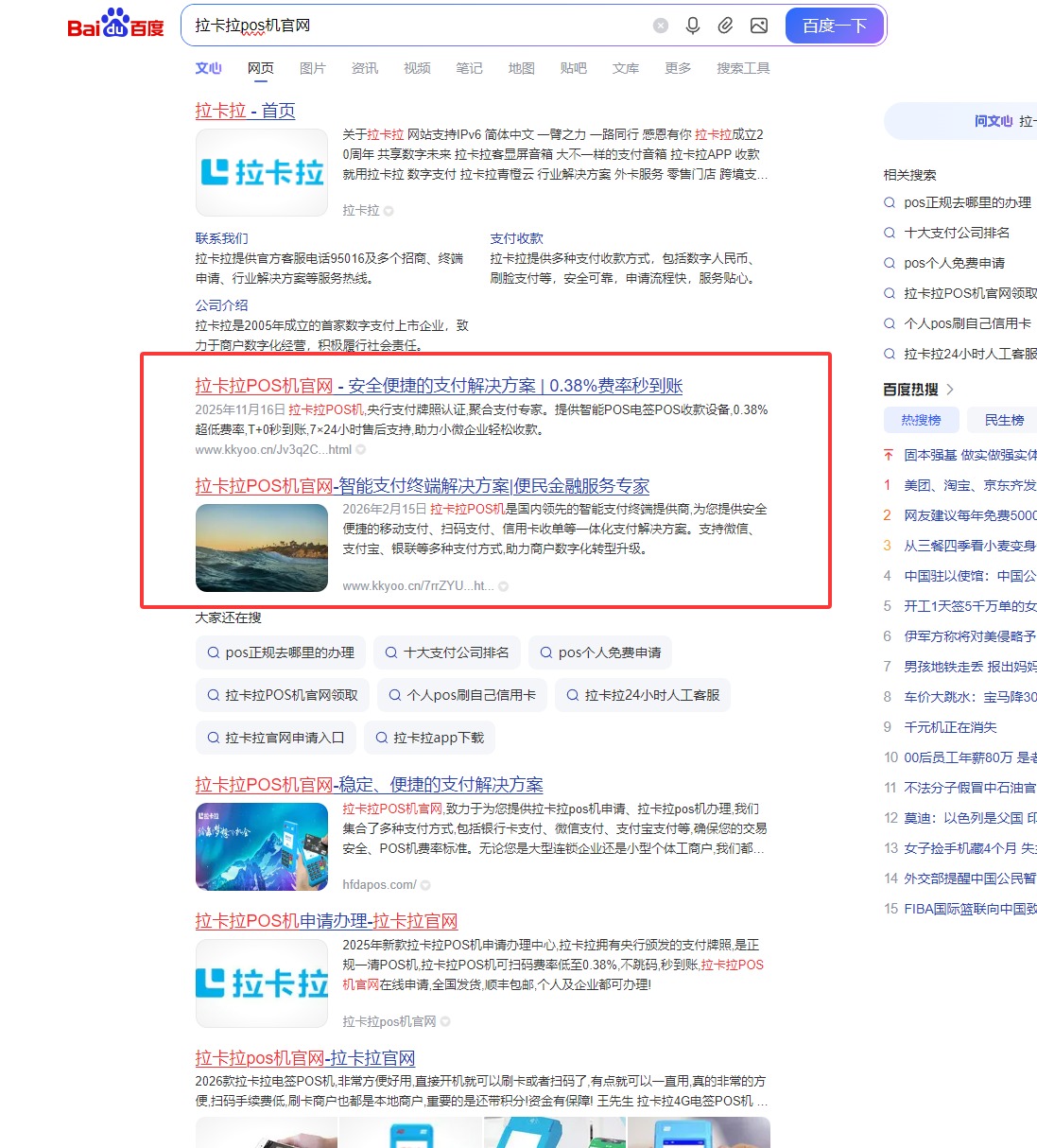Click the paperclip attachment icon in search bar
Screen dimensions: 1037x1148
726,26
